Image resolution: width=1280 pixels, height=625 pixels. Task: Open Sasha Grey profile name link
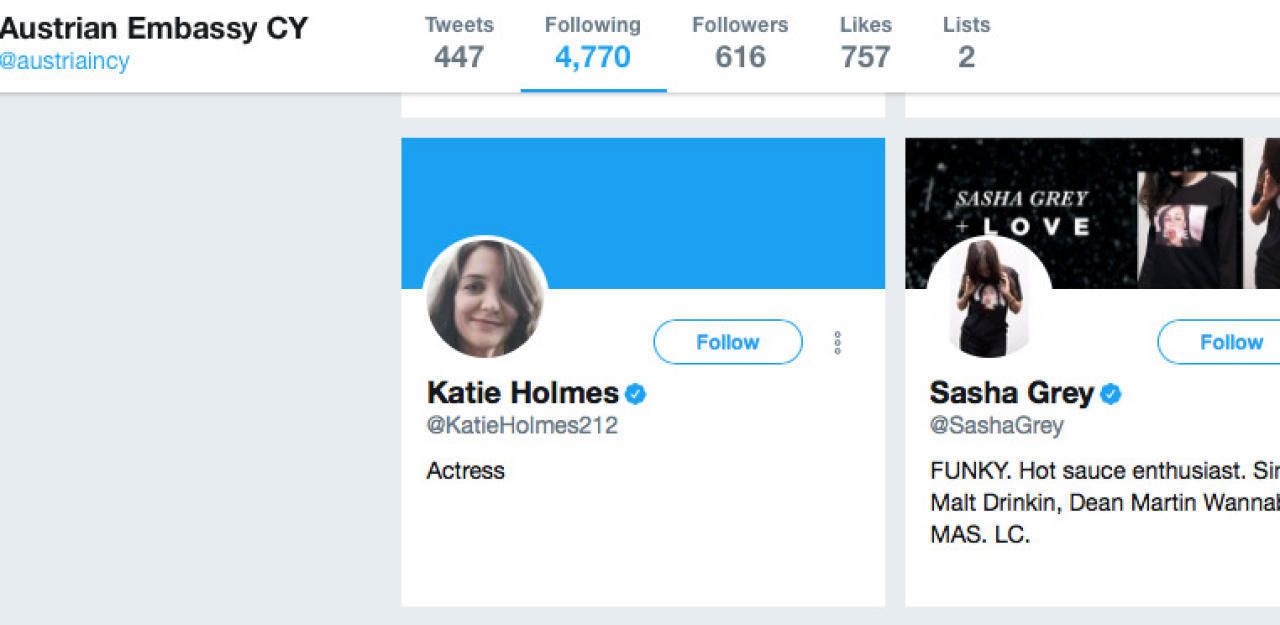click(1011, 393)
